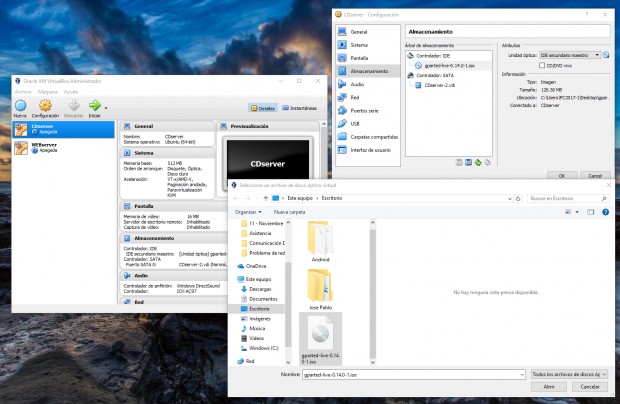The image size is (620, 404).
Task: Open Puertos serie category in Configuración
Action: tap(368, 111)
